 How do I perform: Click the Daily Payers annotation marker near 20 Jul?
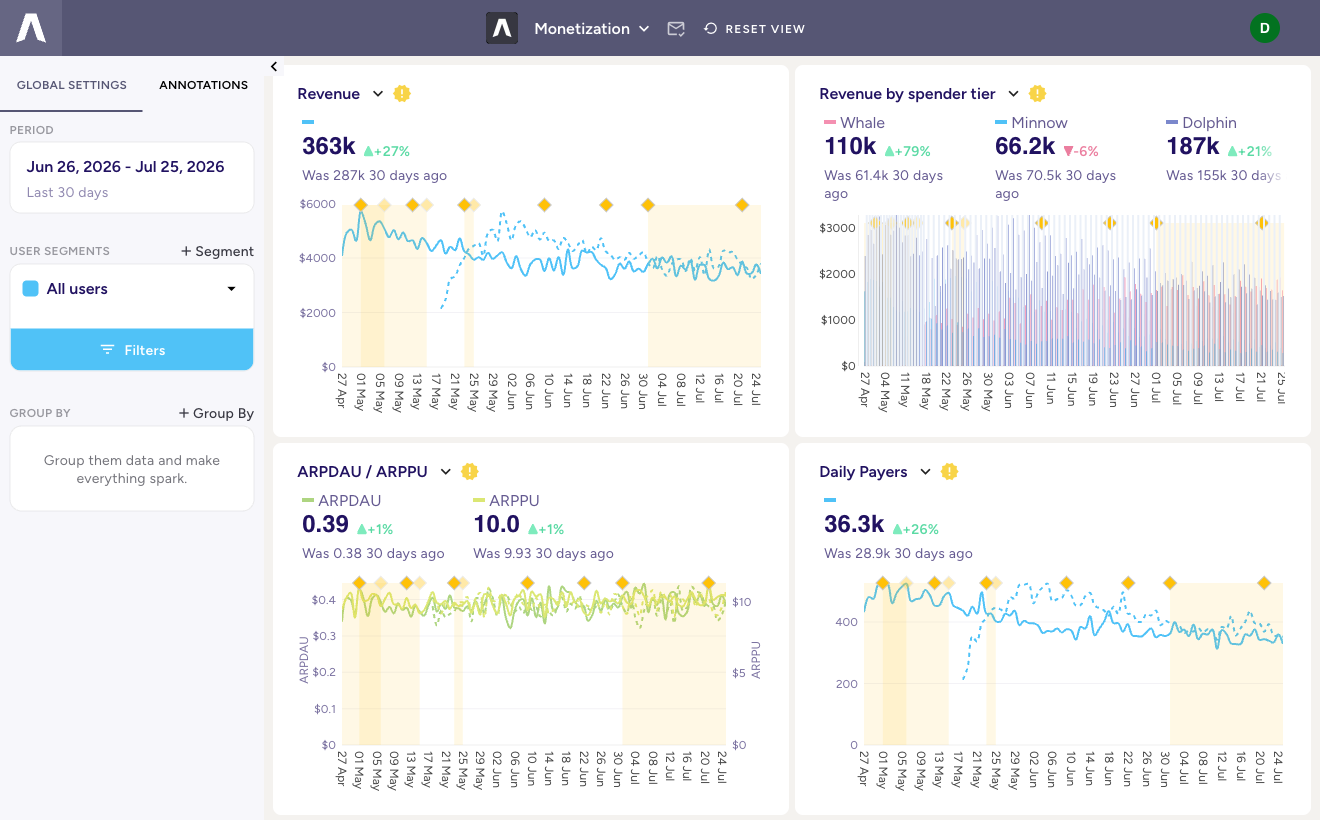[1264, 583]
